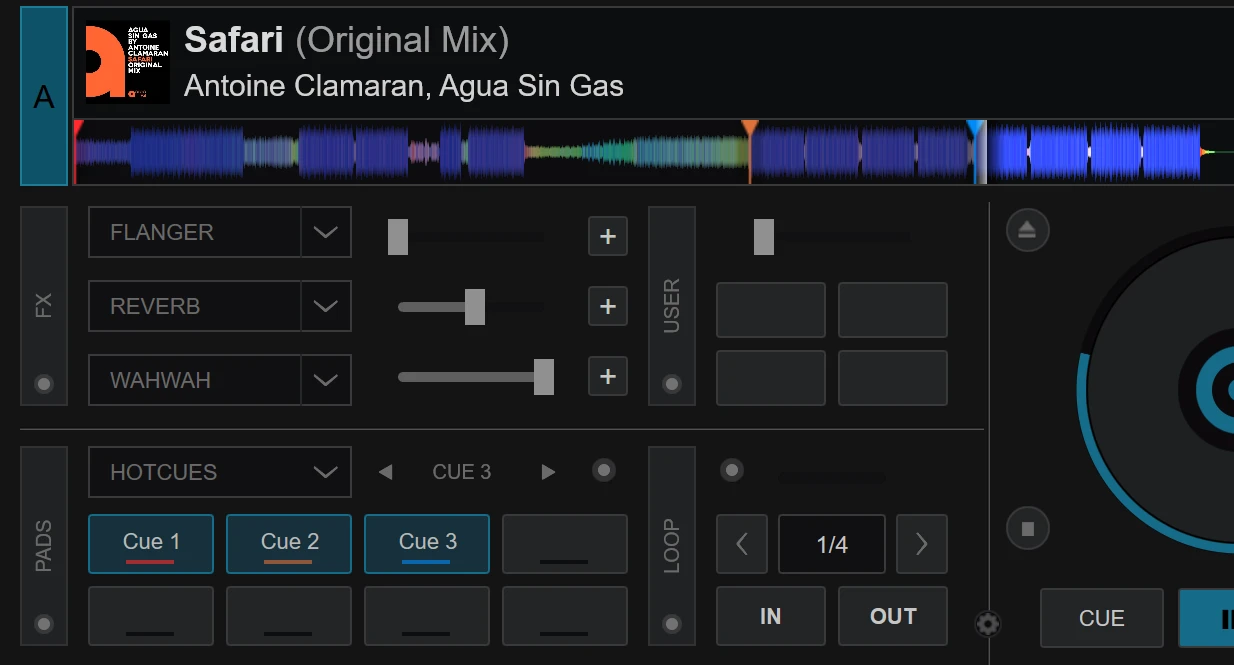Click the FX panel strip label
The height and width of the screenshot is (665, 1234).
click(x=44, y=306)
